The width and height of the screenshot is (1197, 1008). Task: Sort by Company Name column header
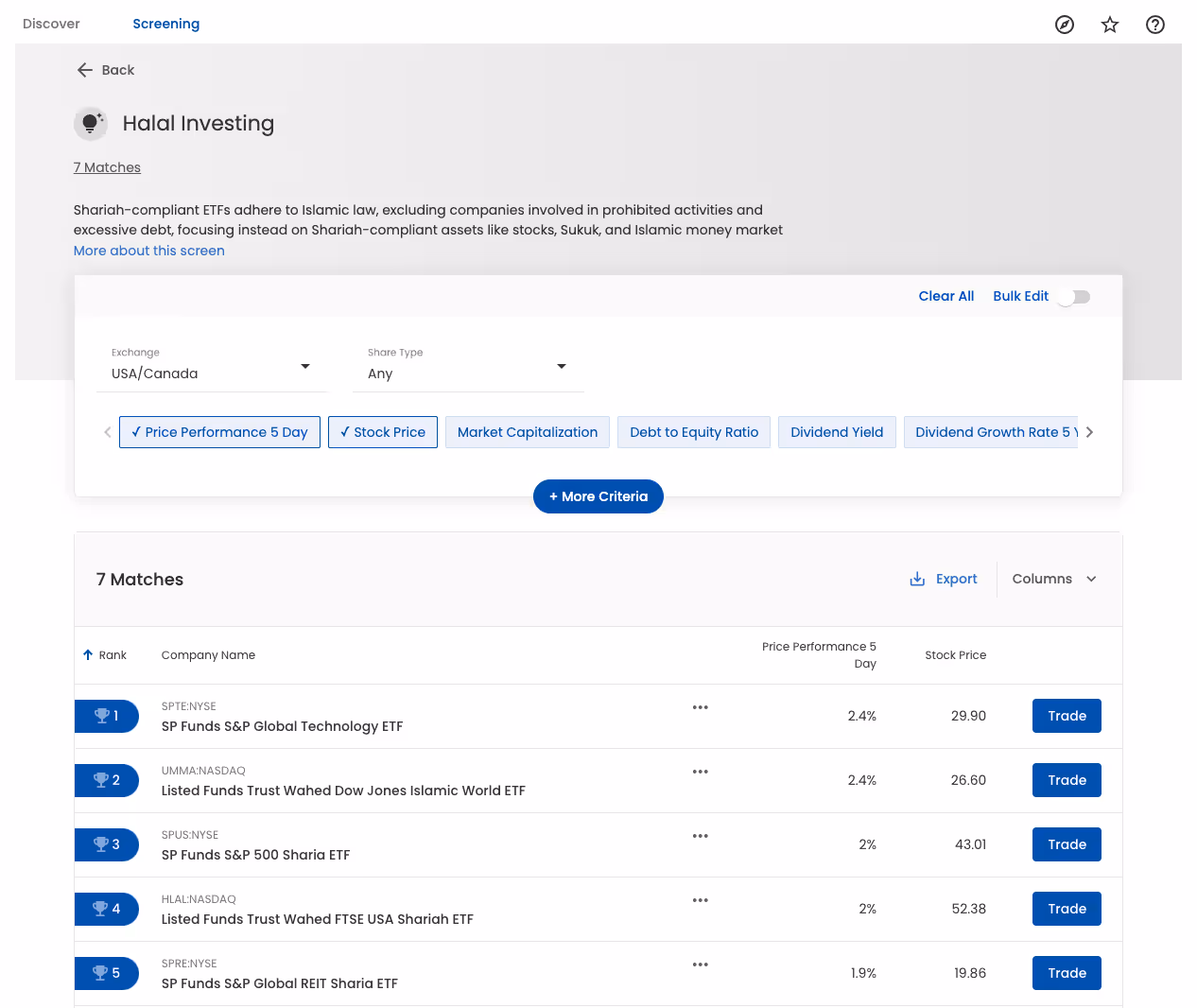pyautogui.click(x=208, y=654)
